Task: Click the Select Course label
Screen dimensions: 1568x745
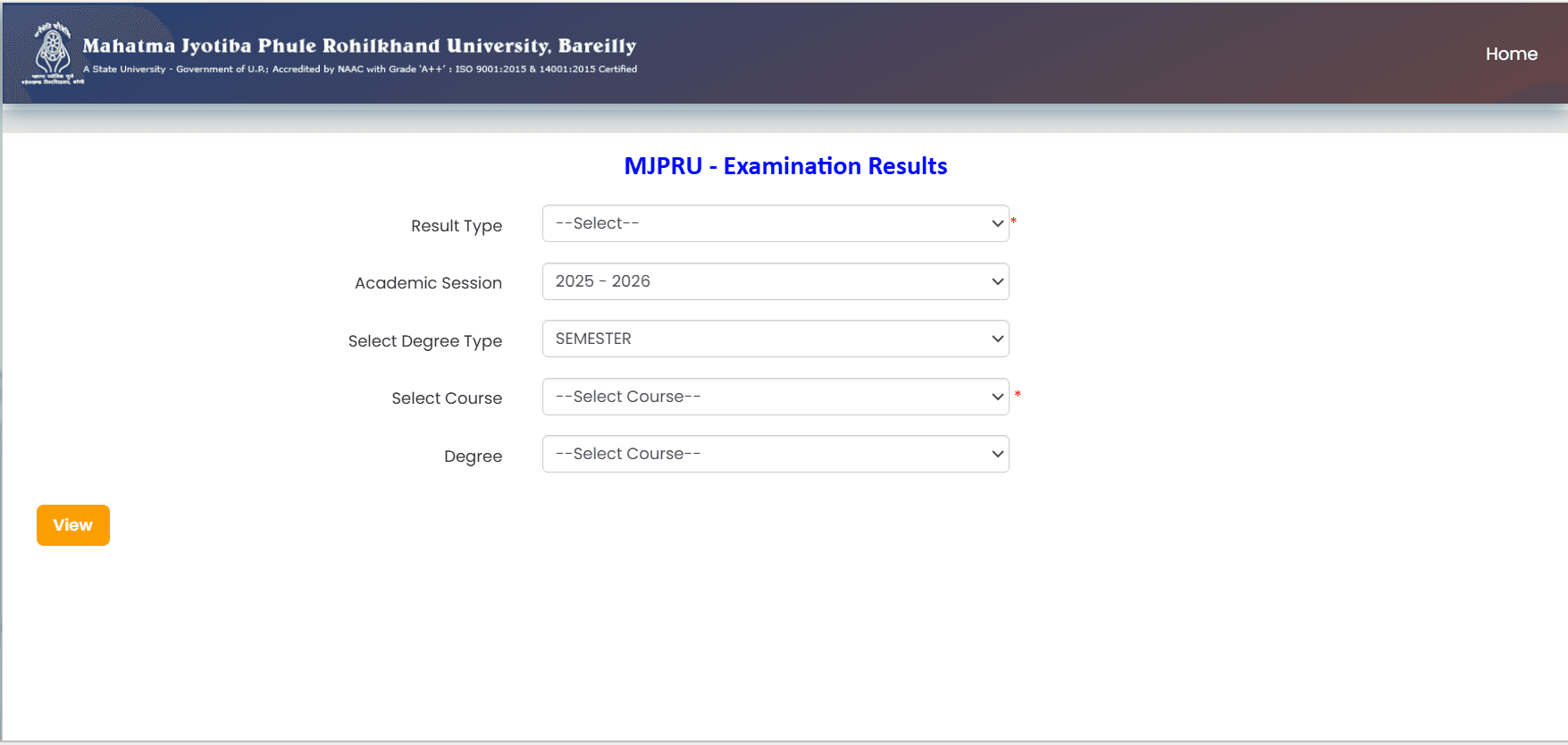Action: (x=447, y=398)
